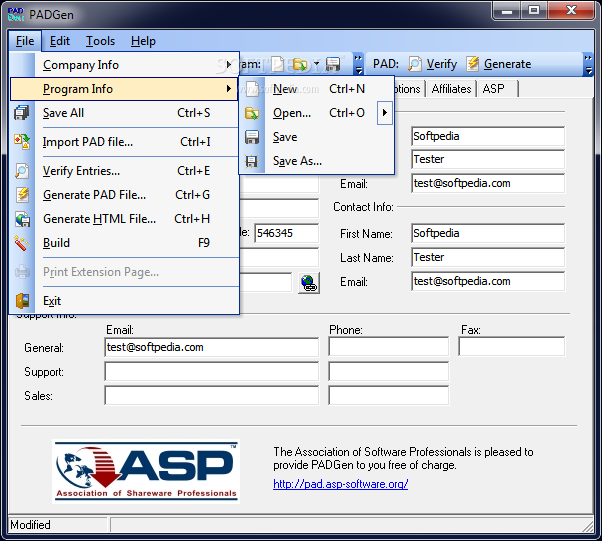The width and height of the screenshot is (602, 541).
Task: Select New in the Program Info submenu
Action: pos(316,89)
